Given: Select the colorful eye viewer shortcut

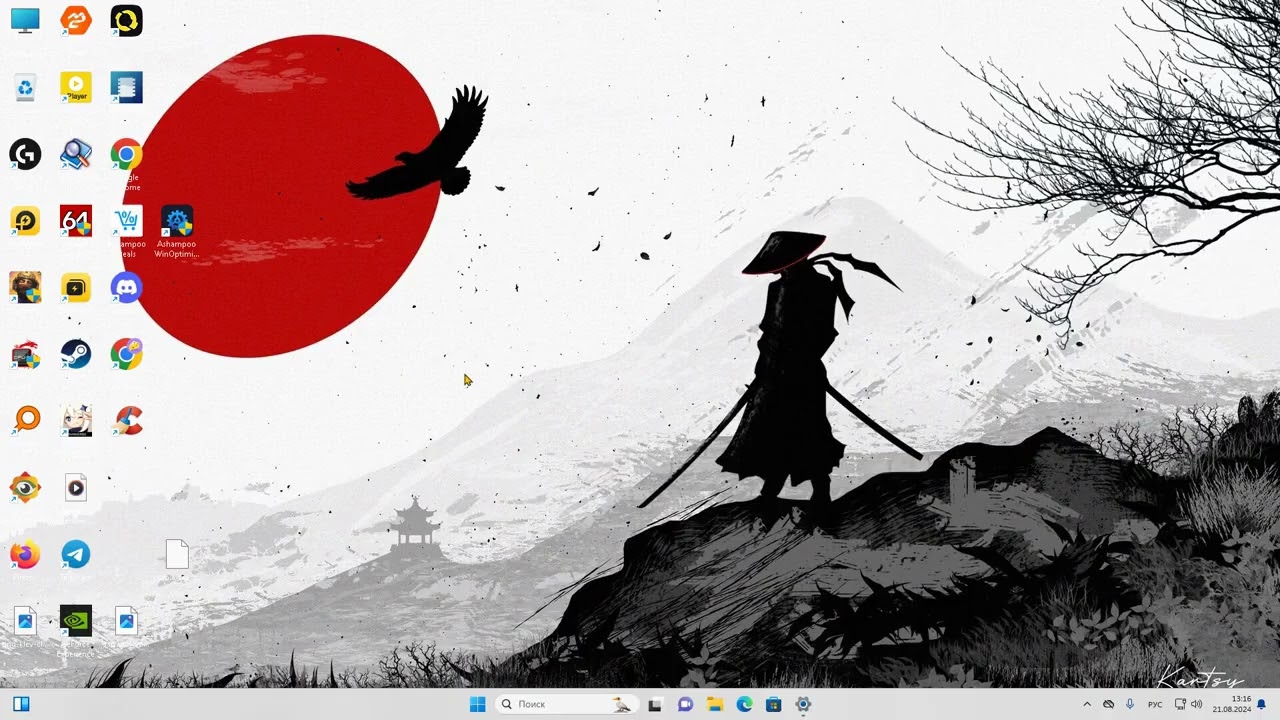Looking at the screenshot, I should point(25,488).
